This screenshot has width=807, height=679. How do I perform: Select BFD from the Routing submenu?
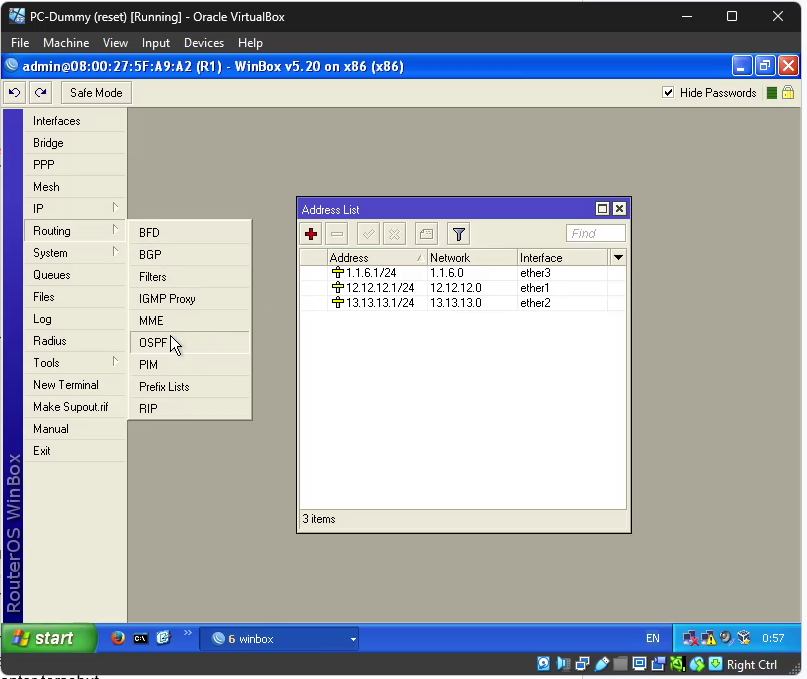(x=189, y=233)
